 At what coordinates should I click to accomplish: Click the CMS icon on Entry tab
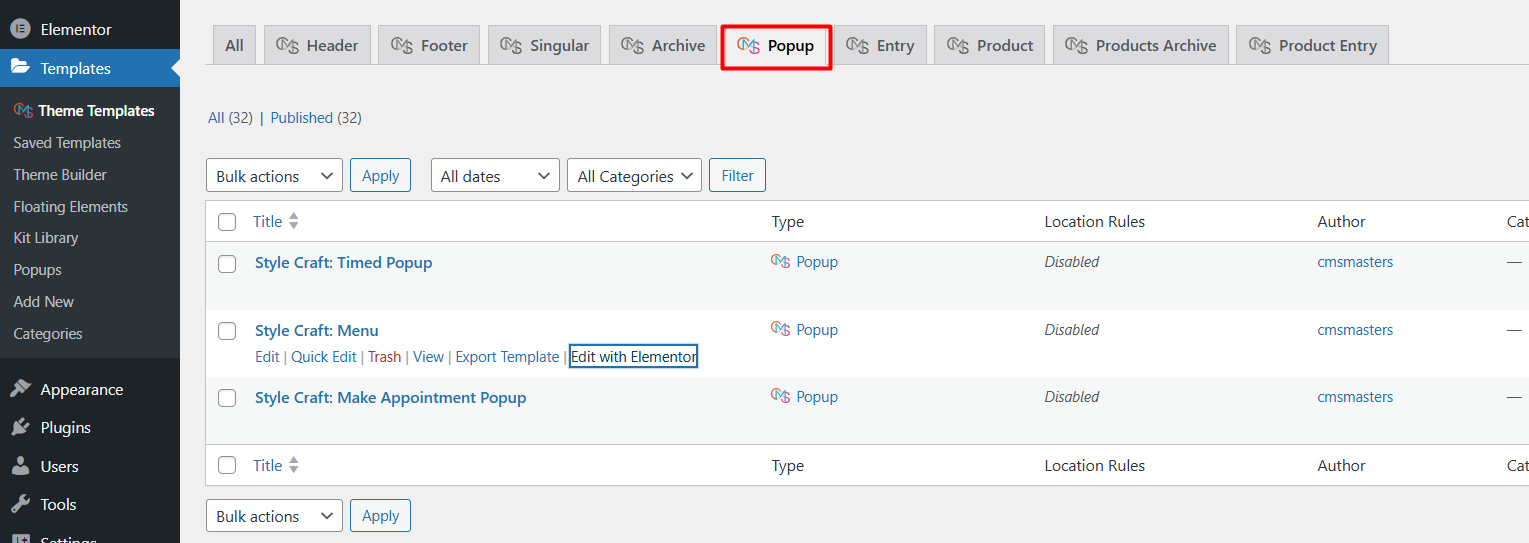click(x=858, y=45)
